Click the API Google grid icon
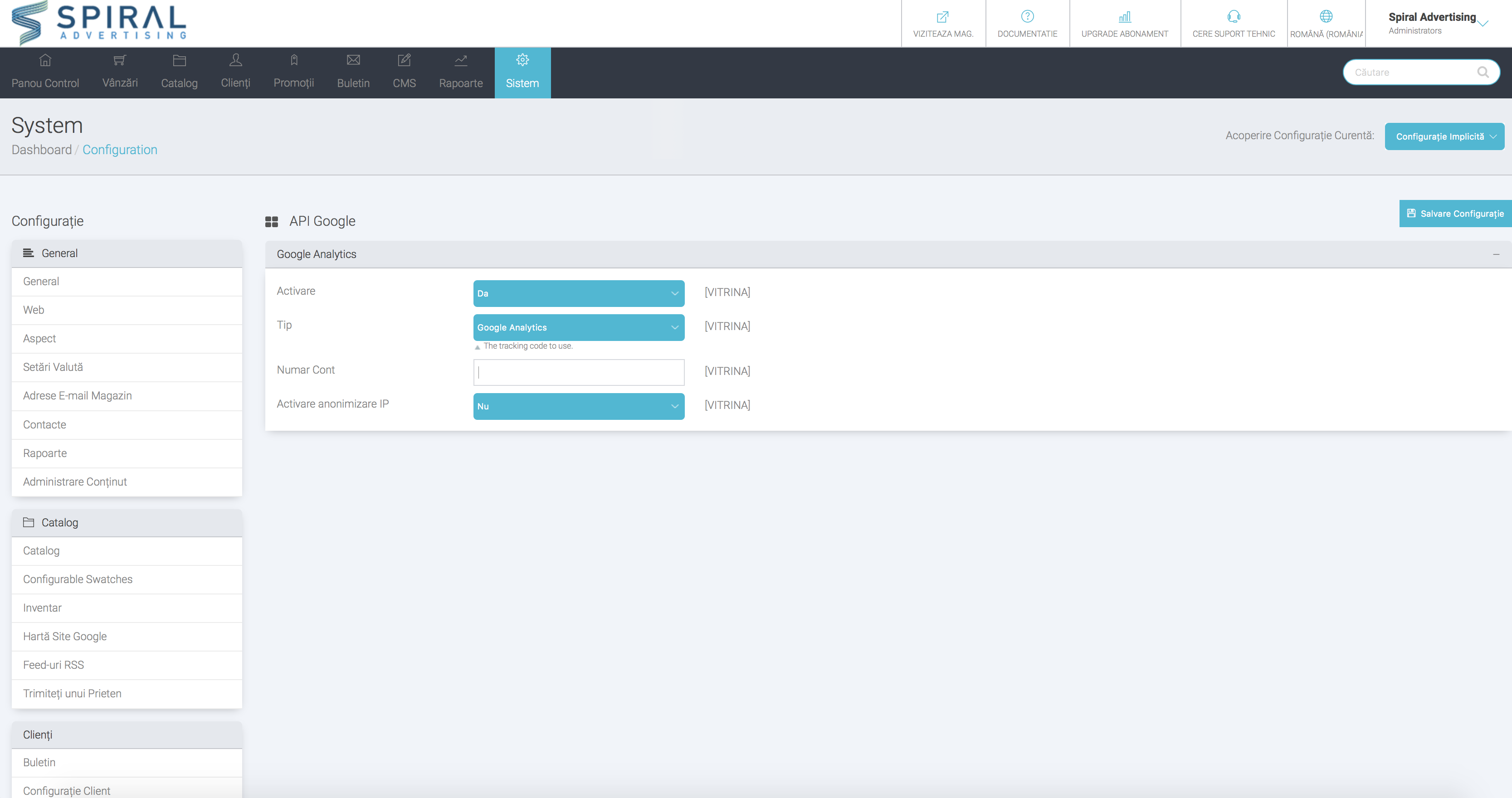Screen dimensions: 1512x798 pyautogui.click(x=271, y=222)
